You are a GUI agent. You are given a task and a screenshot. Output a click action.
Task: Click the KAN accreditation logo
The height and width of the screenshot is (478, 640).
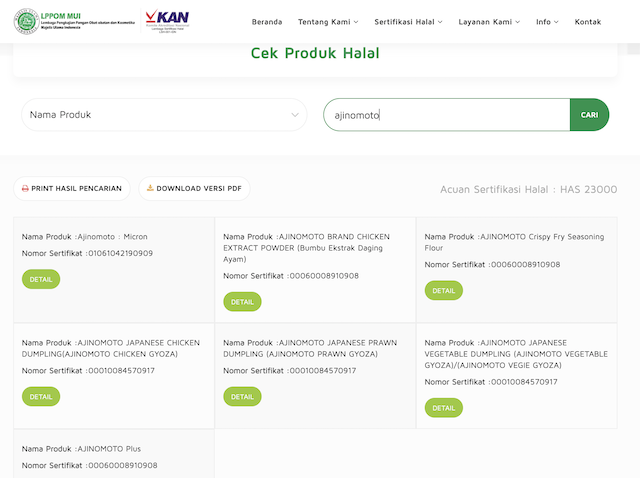166,21
